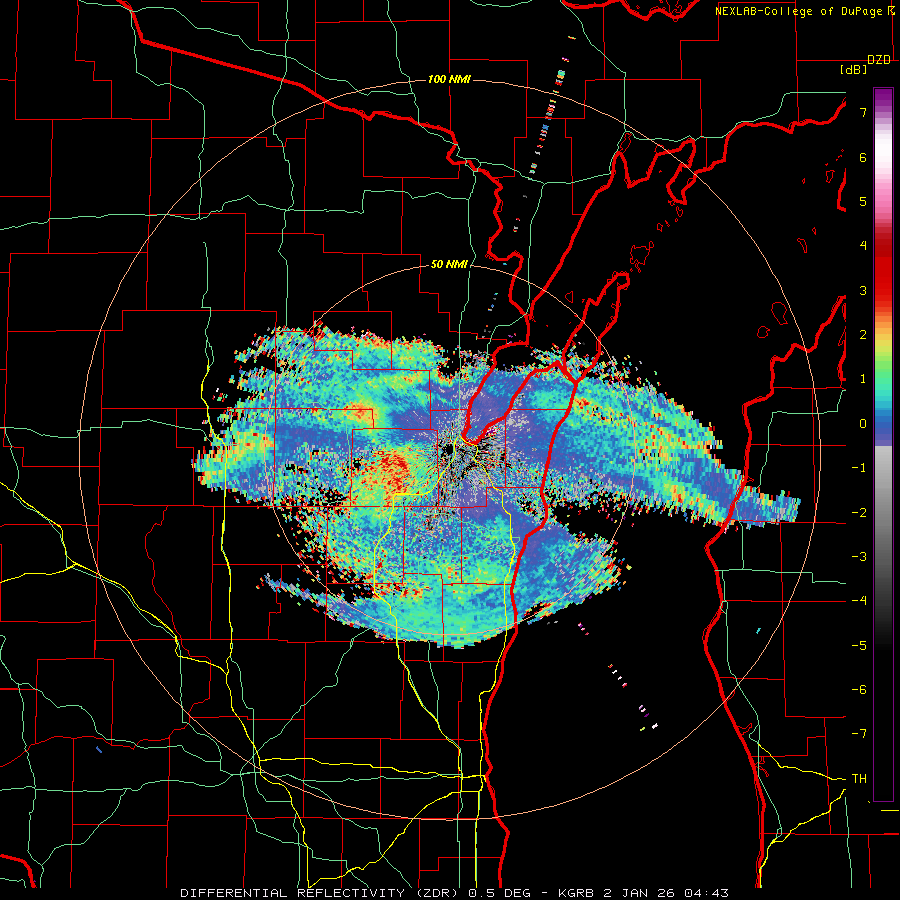The width and height of the screenshot is (900, 900).
Task: Click the color scale value 3
Action: (863, 290)
